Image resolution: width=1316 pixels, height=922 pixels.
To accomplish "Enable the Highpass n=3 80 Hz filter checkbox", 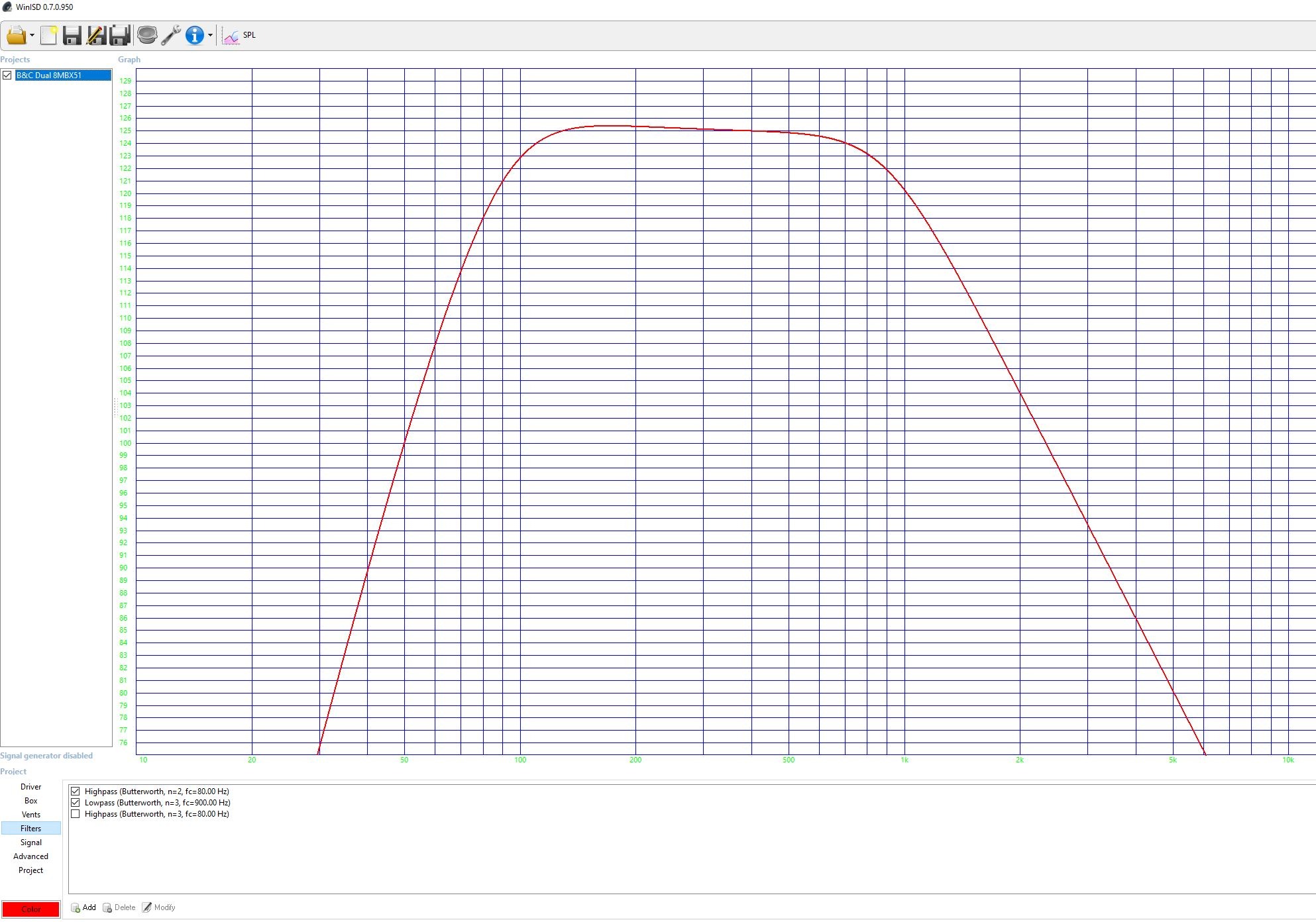I will point(76,814).
